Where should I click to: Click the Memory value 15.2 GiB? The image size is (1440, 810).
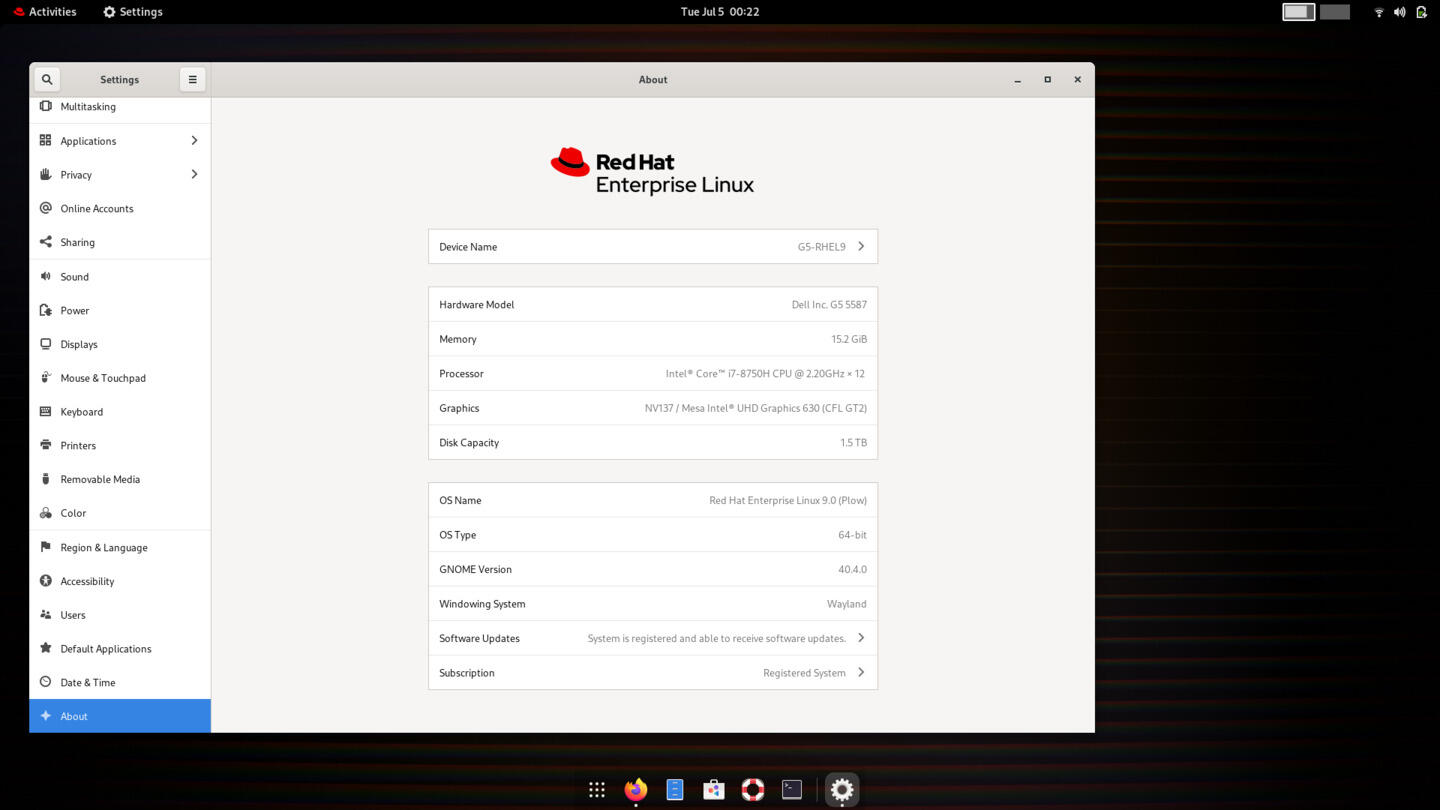(x=849, y=339)
